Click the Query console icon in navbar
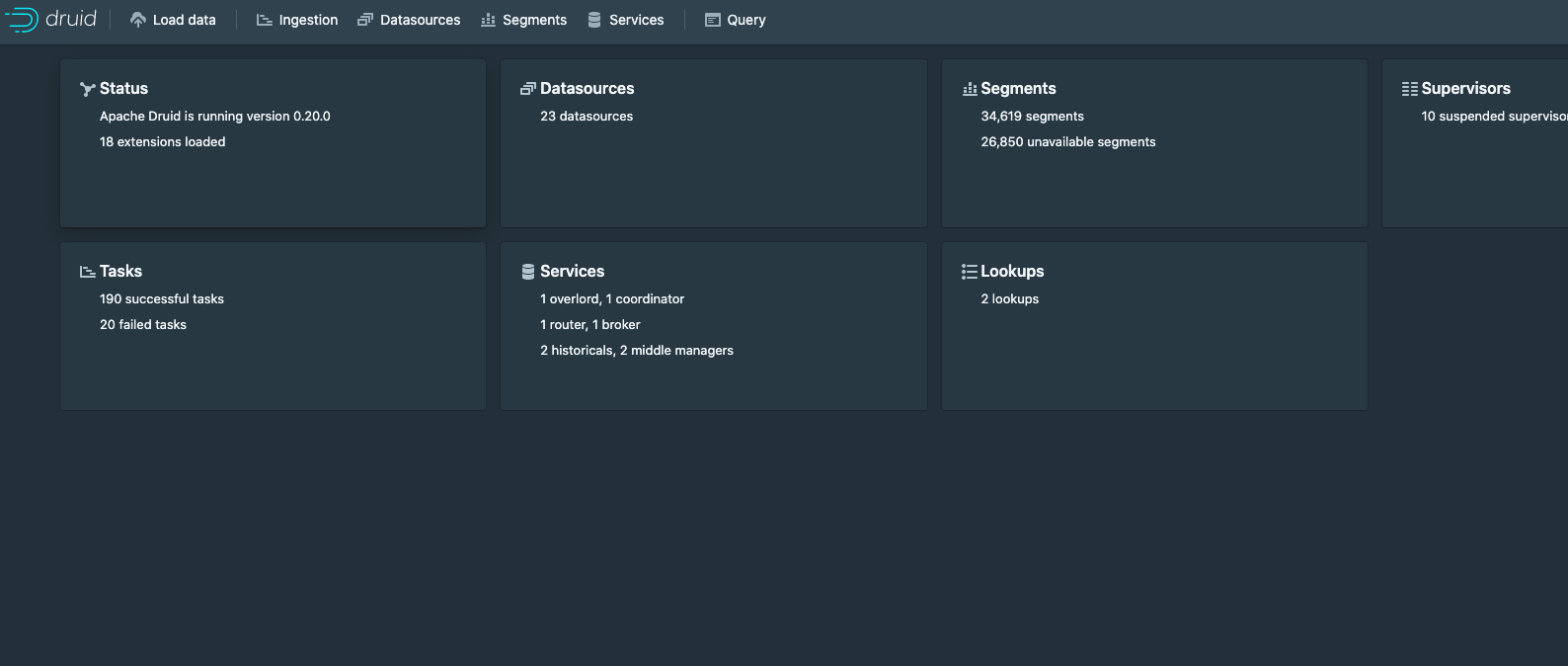Screen dimensions: 1568x666 713,20
